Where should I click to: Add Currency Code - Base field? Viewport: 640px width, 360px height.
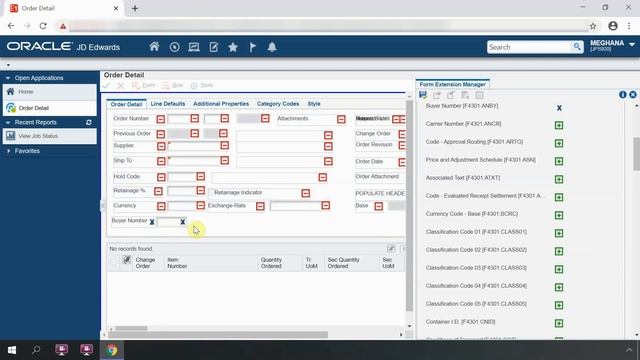tap(559, 215)
